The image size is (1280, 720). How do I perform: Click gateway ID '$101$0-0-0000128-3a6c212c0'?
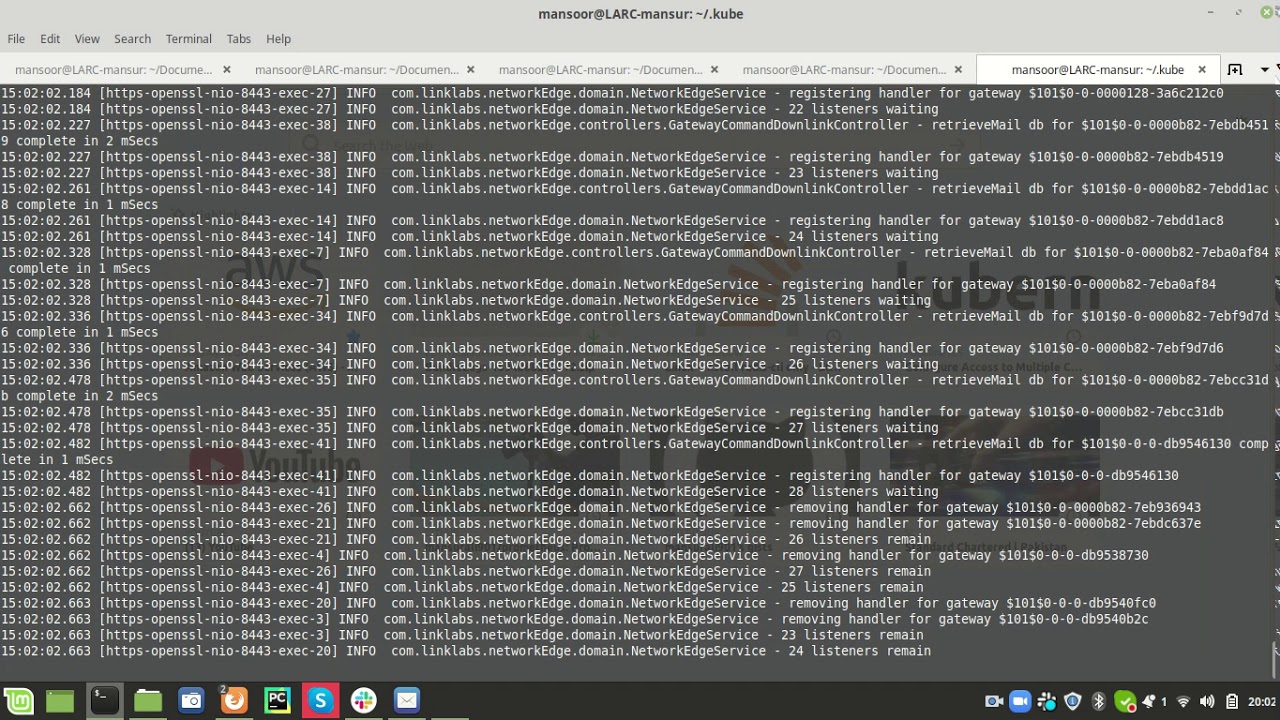pyautogui.click(x=1126, y=93)
